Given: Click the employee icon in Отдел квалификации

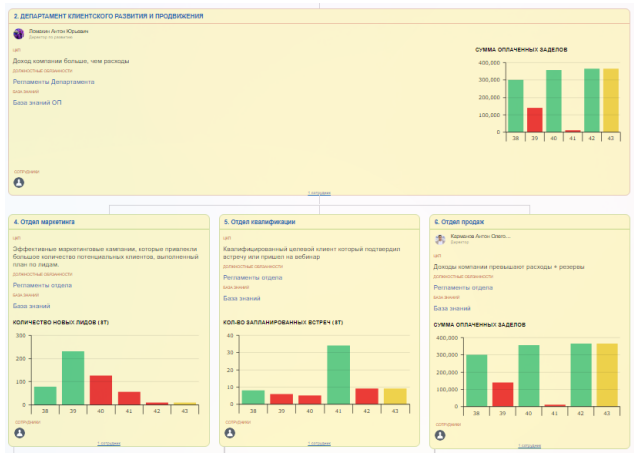Looking at the screenshot, I should point(229,434).
